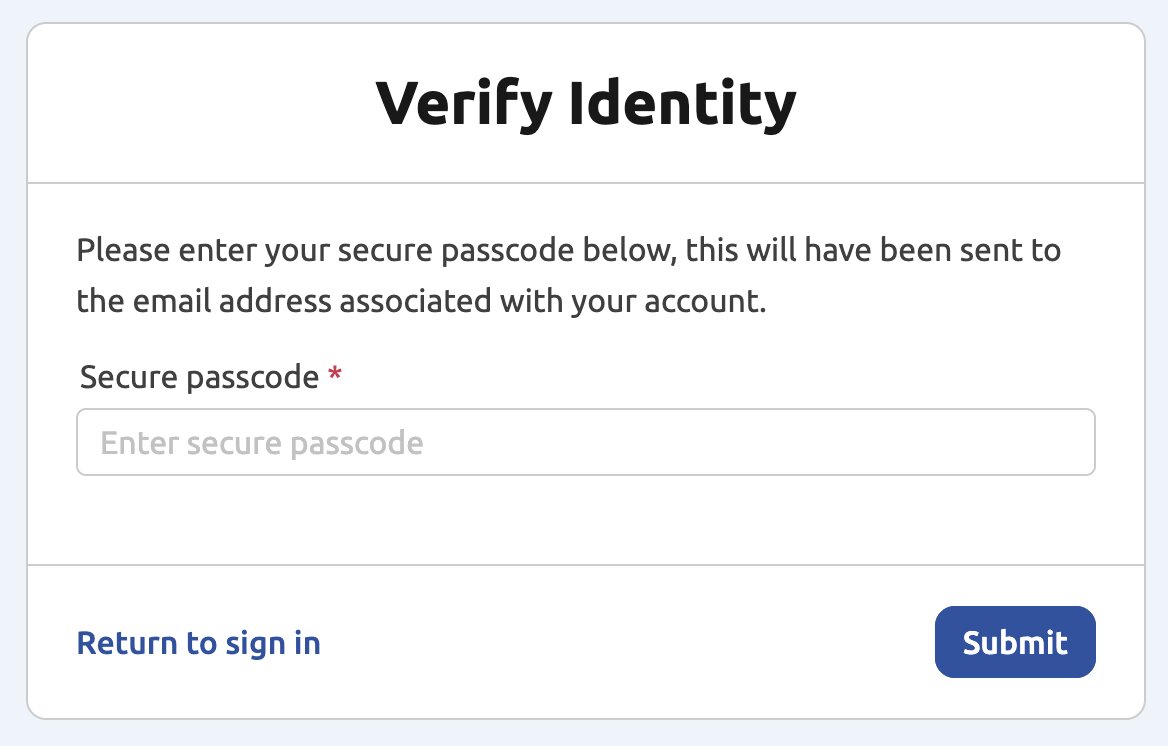Image resolution: width=1168 pixels, height=746 pixels.
Task: Click the passcode field border
Action: (585, 411)
